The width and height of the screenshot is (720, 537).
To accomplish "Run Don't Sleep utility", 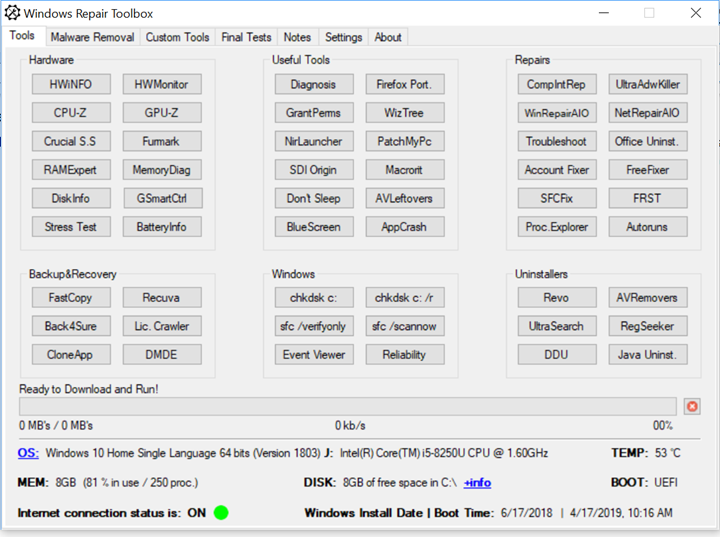I will pos(314,198).
